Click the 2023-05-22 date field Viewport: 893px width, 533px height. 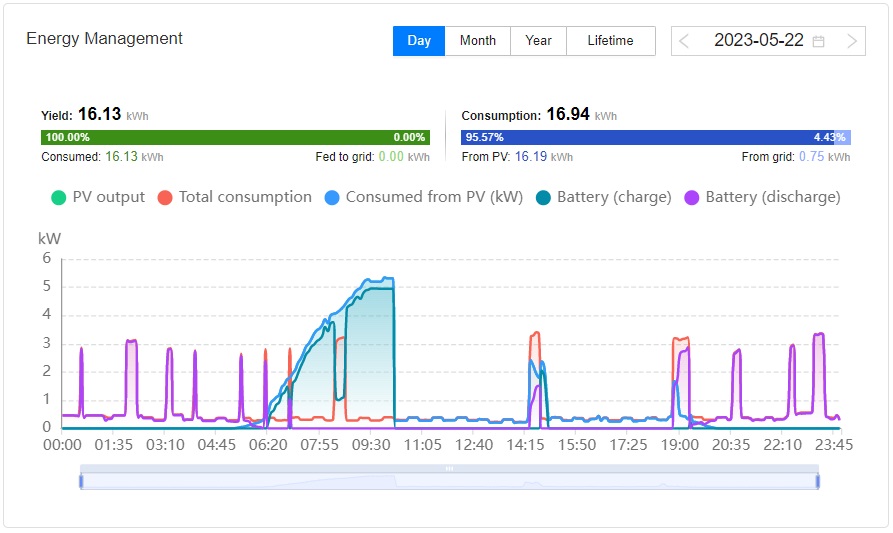(x=758, y=41)
